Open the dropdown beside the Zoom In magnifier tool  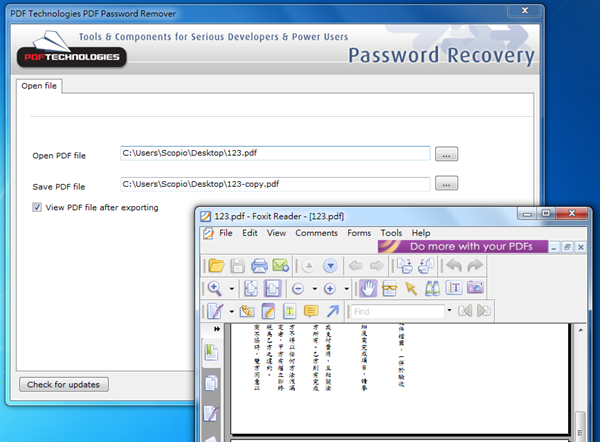click(x=232, y=289)
